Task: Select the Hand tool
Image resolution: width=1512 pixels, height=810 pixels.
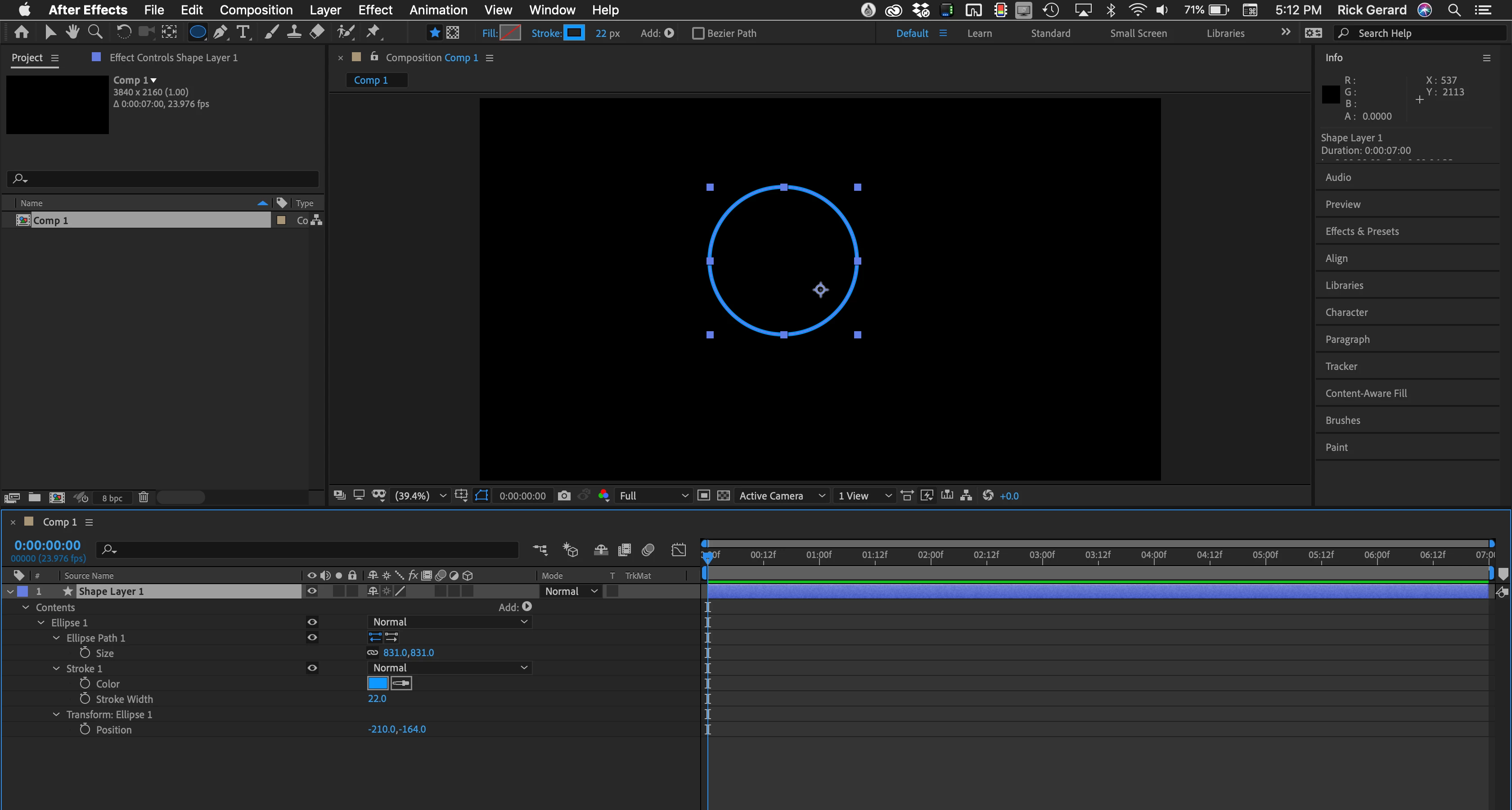Action: coord(73,32)
